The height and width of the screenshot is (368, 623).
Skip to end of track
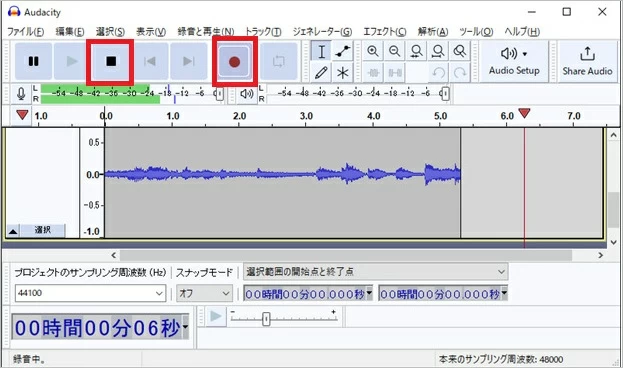[x=189, y=61]
